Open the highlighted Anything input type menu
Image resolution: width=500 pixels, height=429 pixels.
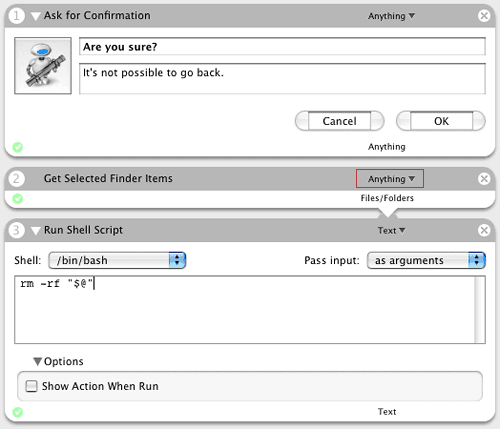pyautogui.click(x=390, y=179)
